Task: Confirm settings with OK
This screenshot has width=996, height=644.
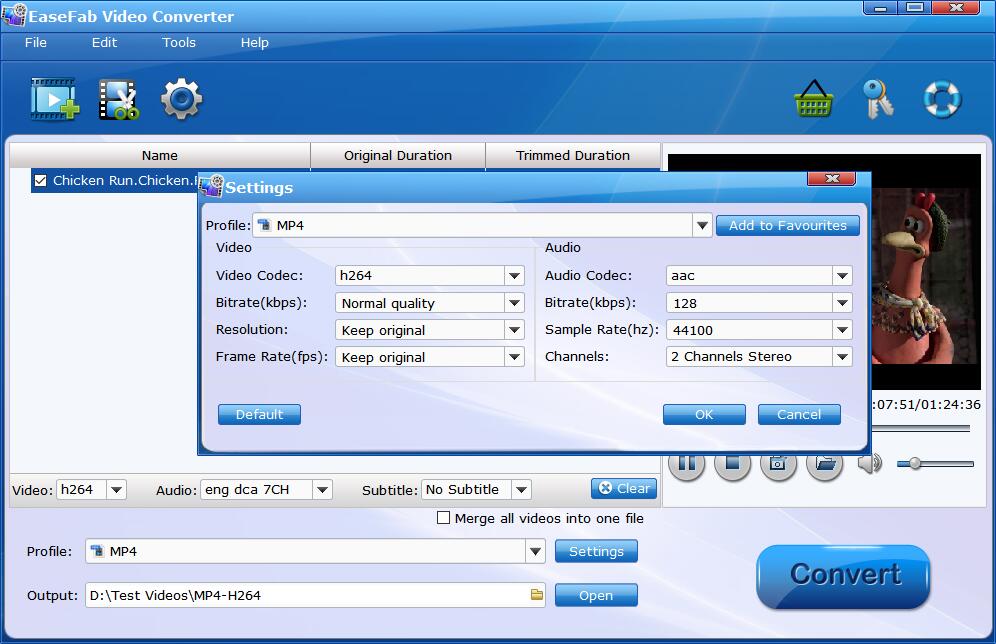Action: (x=704, y=415)
